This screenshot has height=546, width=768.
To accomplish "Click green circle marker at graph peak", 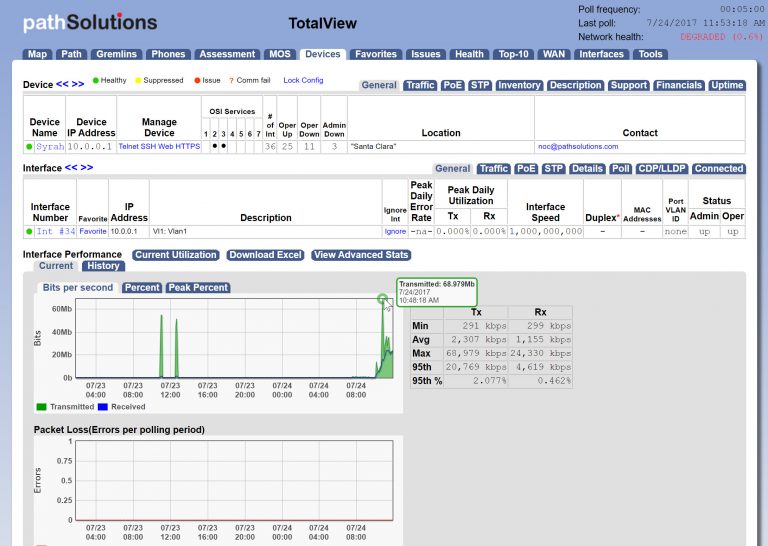I will coord(382,298).
